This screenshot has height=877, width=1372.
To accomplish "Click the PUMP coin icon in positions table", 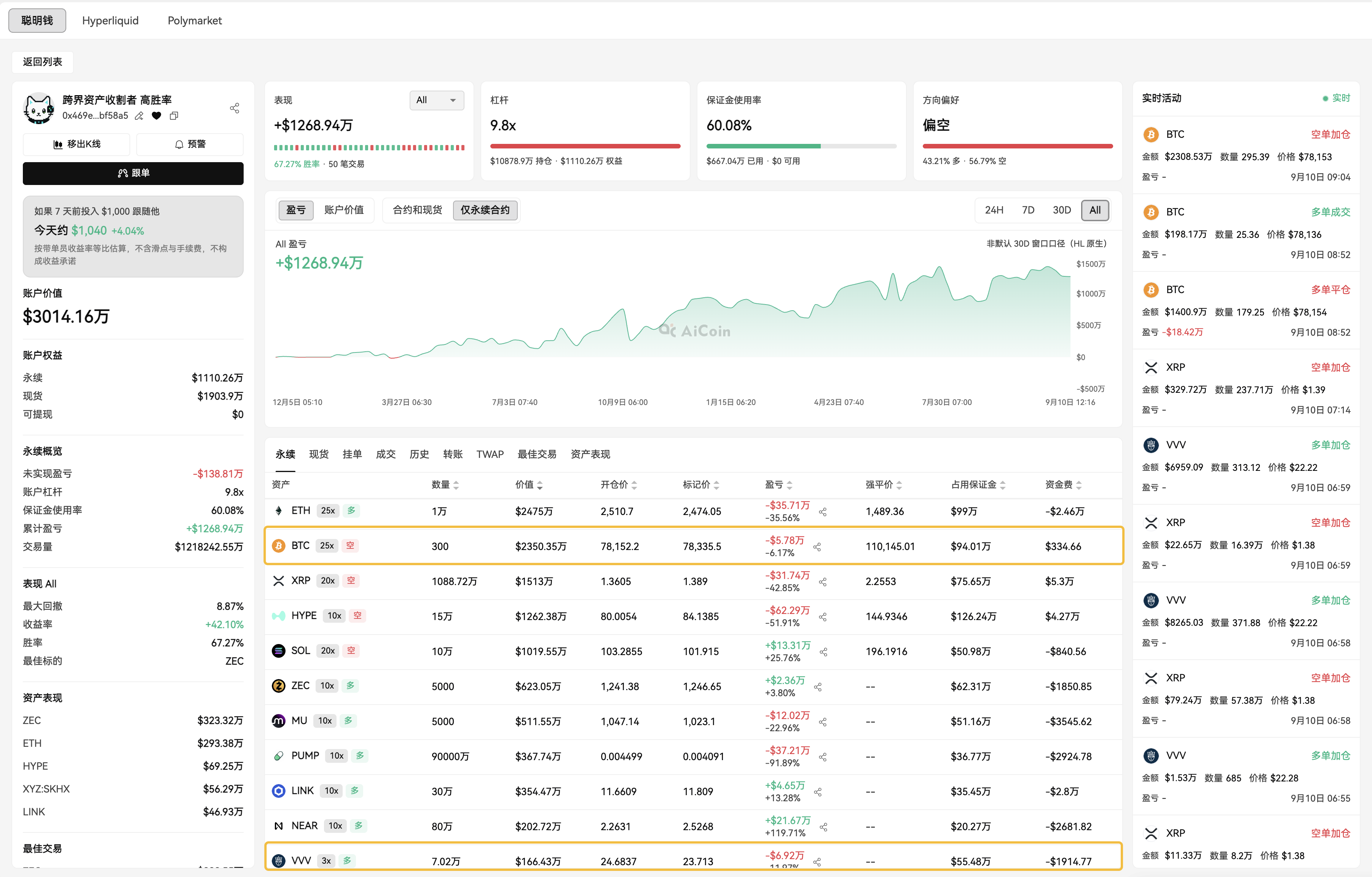I will [x=279, y=756].
